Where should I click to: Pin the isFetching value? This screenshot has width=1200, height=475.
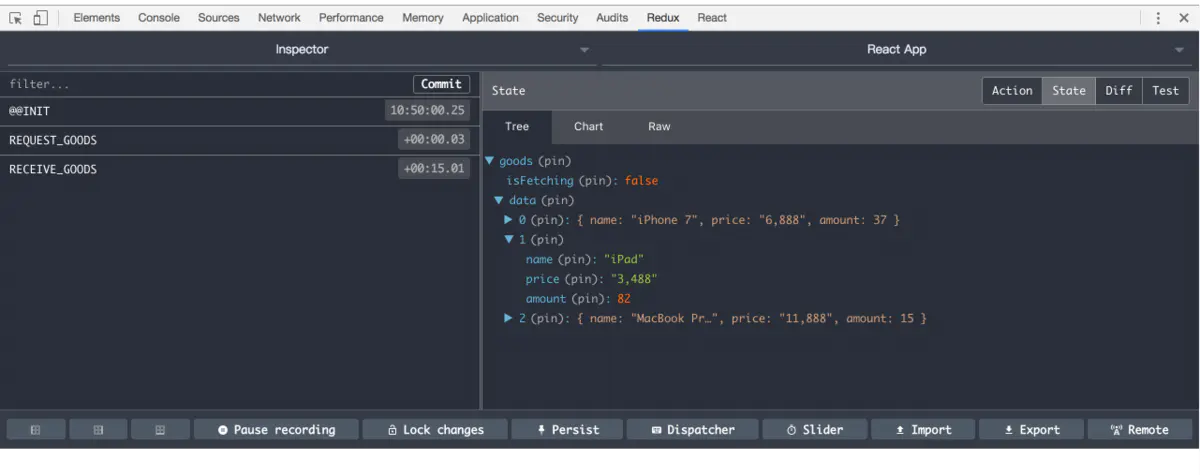pyautogui.click(x=597, y=181)
